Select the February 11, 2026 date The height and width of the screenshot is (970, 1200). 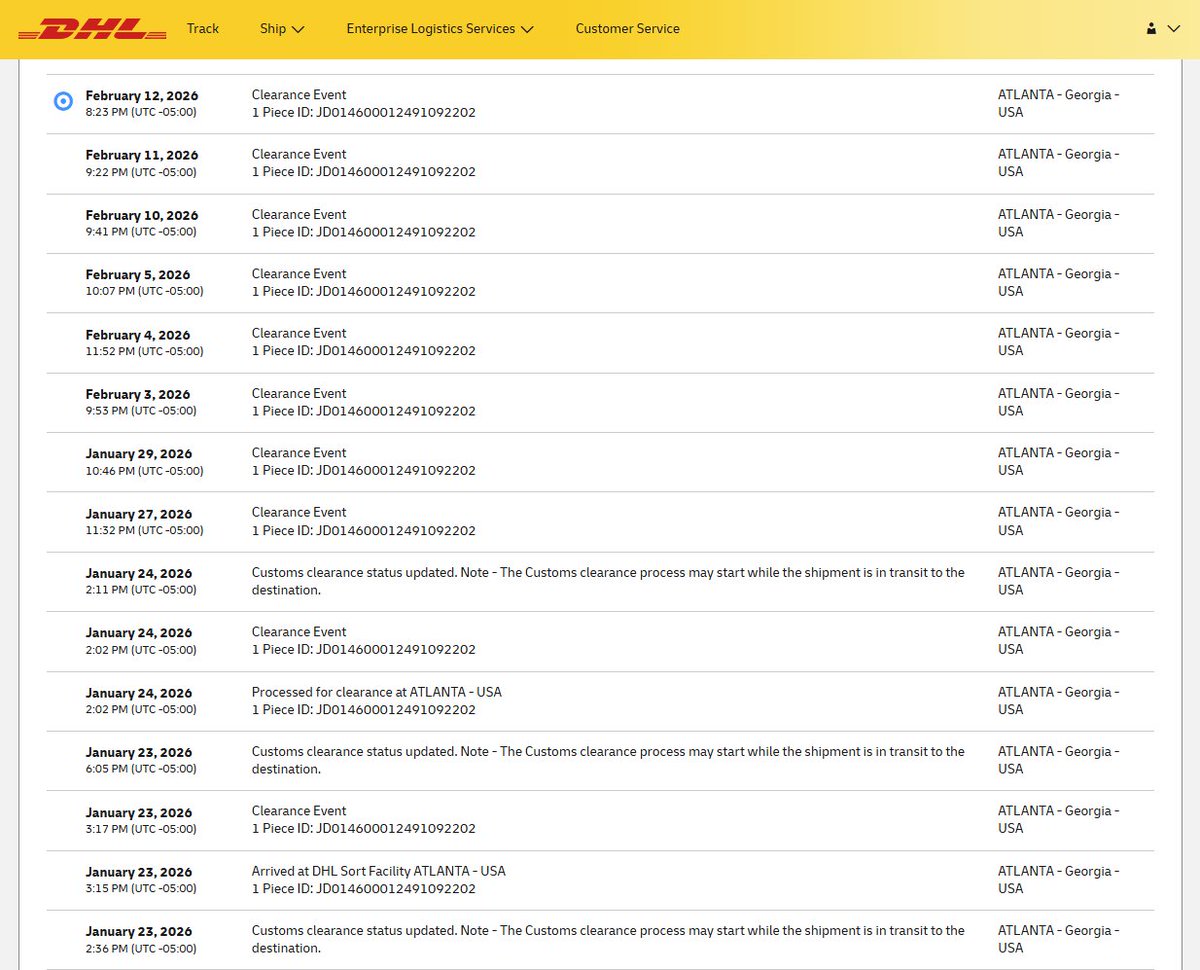[142, 155]
